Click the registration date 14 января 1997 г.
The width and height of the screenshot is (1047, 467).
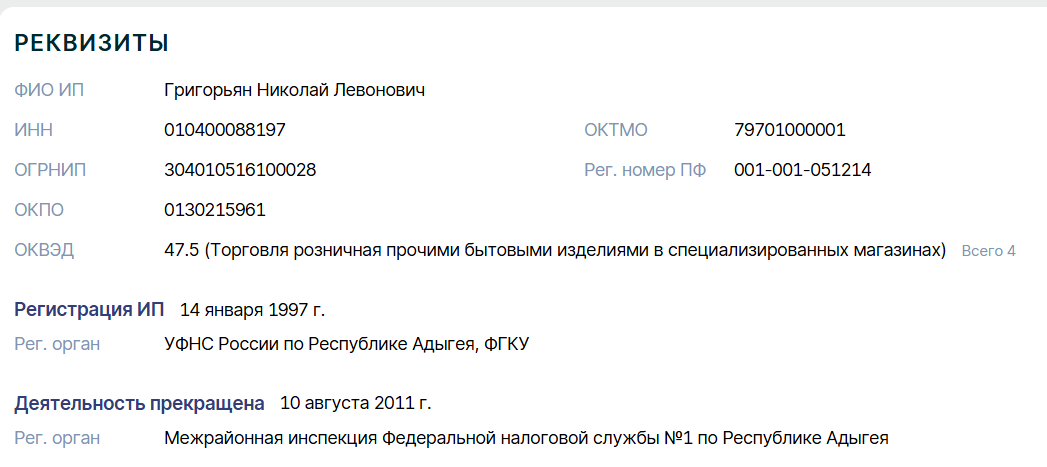(252, 309)
